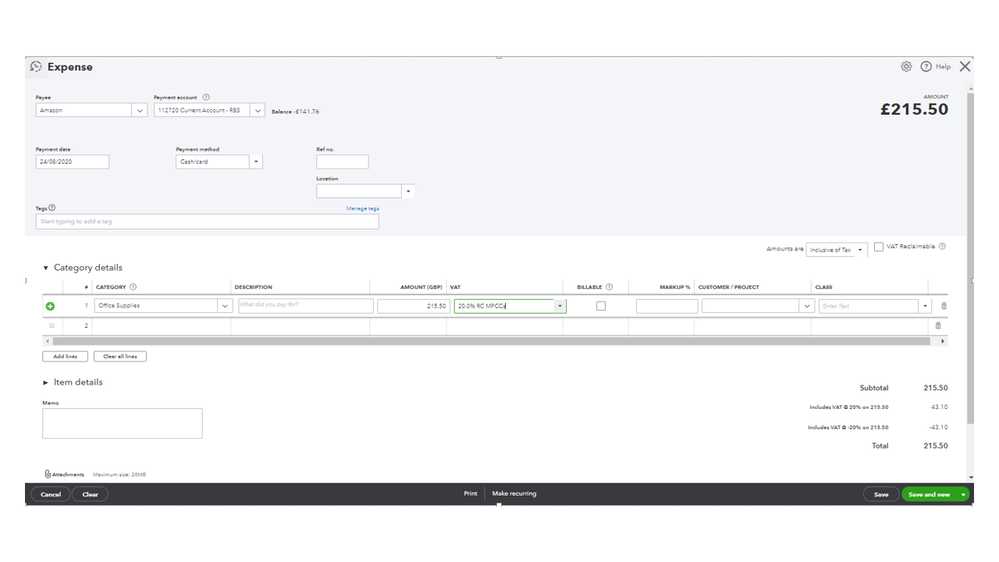Click the Category column info icon
Image resolution: width=999 pixels, height=562 pixels.
pos(133,287)
